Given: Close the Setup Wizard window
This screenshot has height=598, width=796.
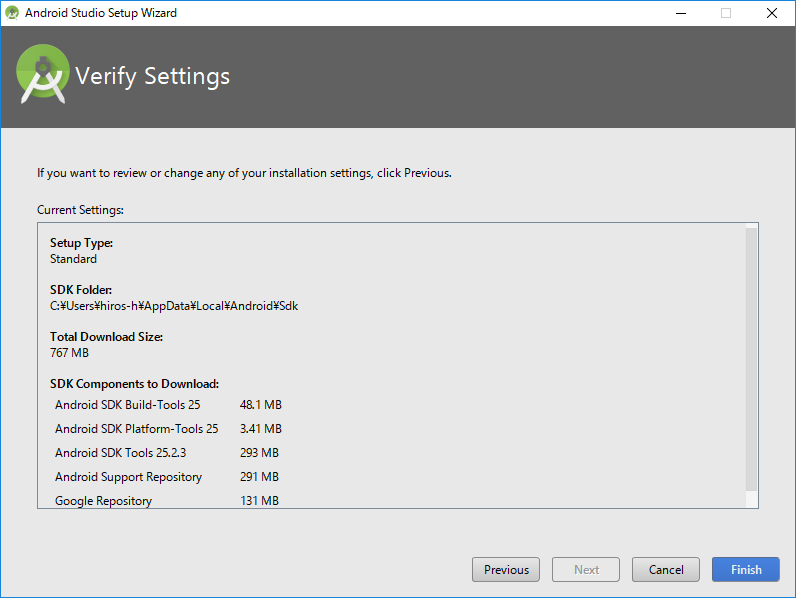Looking at the screenshot, I should pos(771,13).
